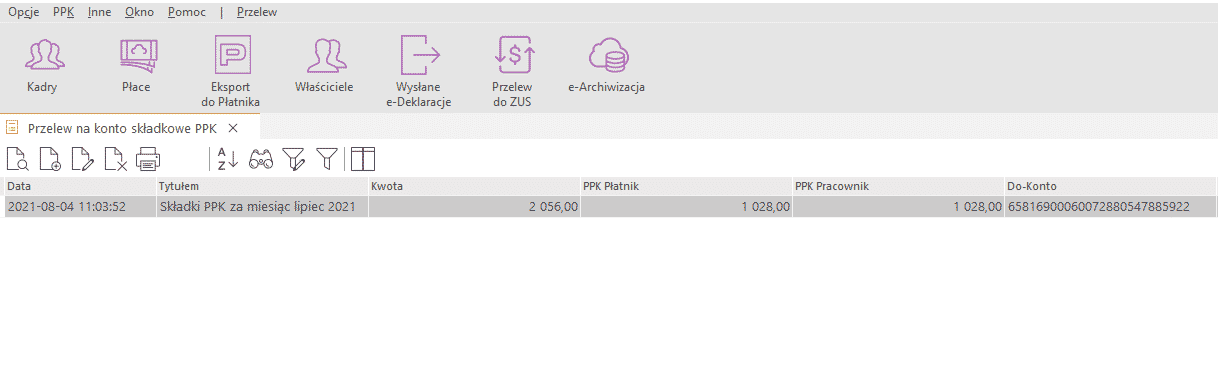Open the Pomoc menu
This screenshot has height=368, width=1218.
pyautogui.click(x=188, y=12)
